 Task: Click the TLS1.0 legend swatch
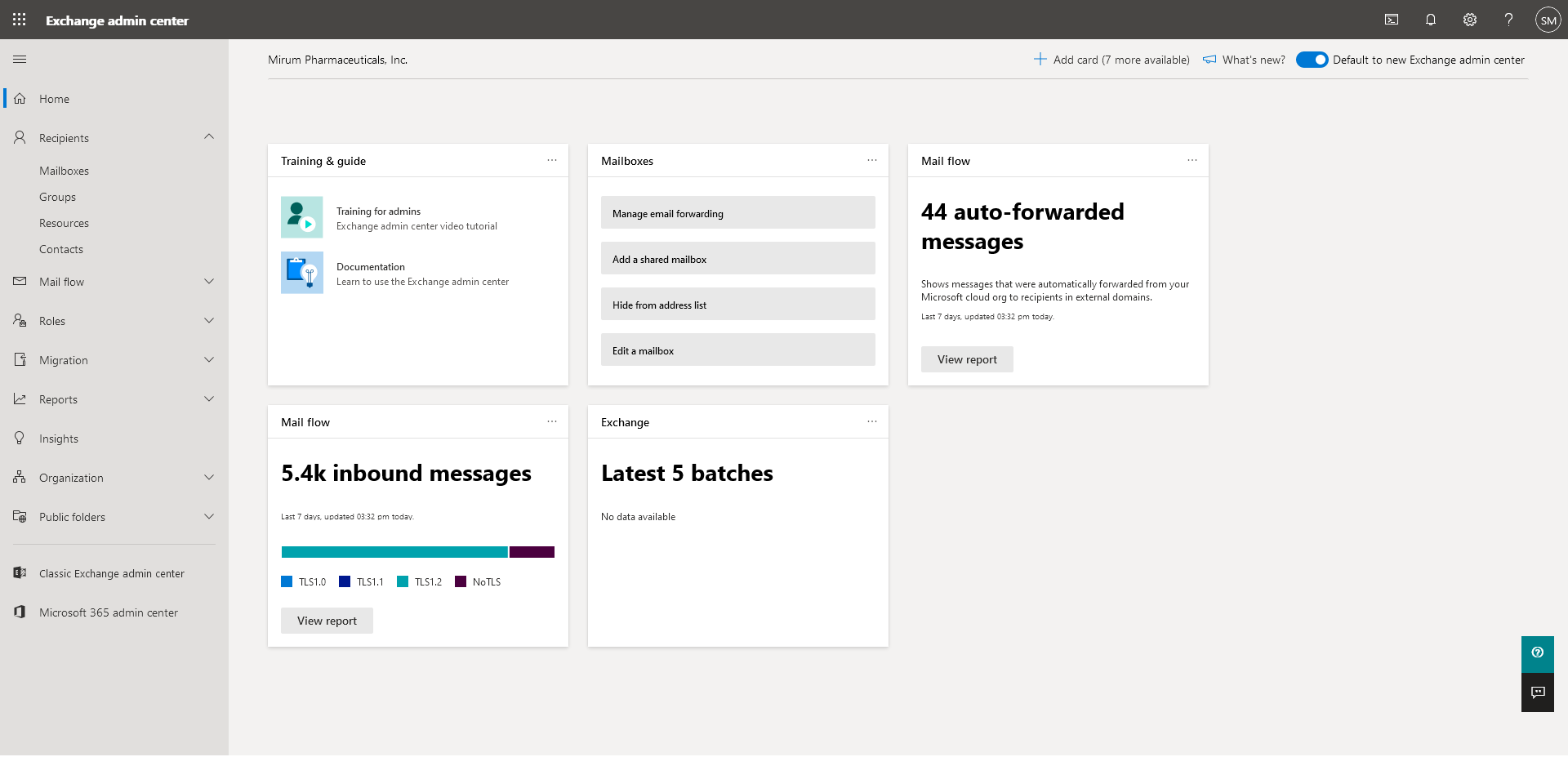coord(287,581)
